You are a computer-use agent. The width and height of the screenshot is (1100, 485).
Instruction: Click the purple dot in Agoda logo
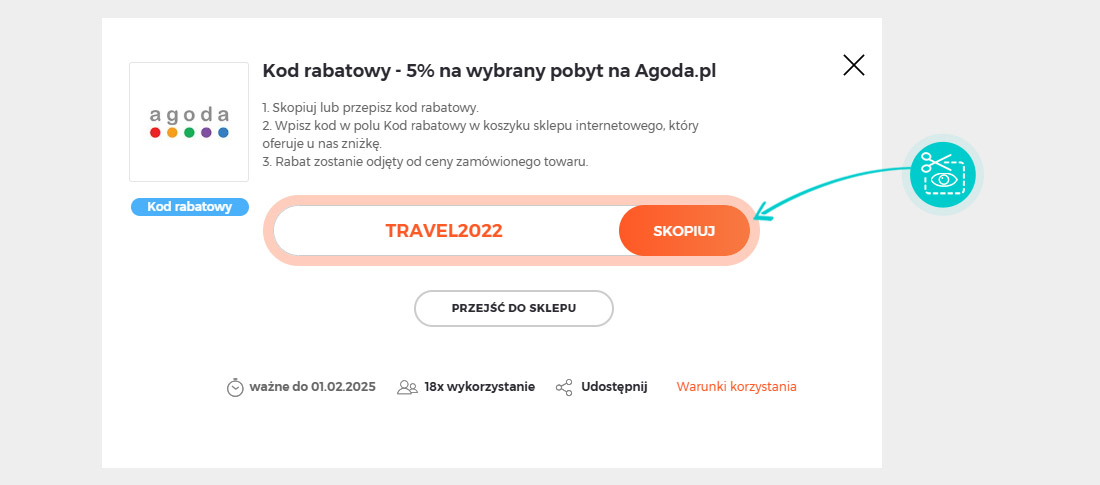206,133
